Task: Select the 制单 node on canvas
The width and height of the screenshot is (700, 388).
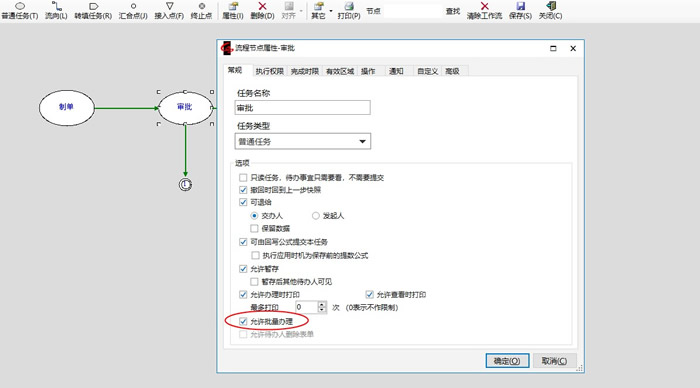Action: pyautogui.click(x=67, y=108)
